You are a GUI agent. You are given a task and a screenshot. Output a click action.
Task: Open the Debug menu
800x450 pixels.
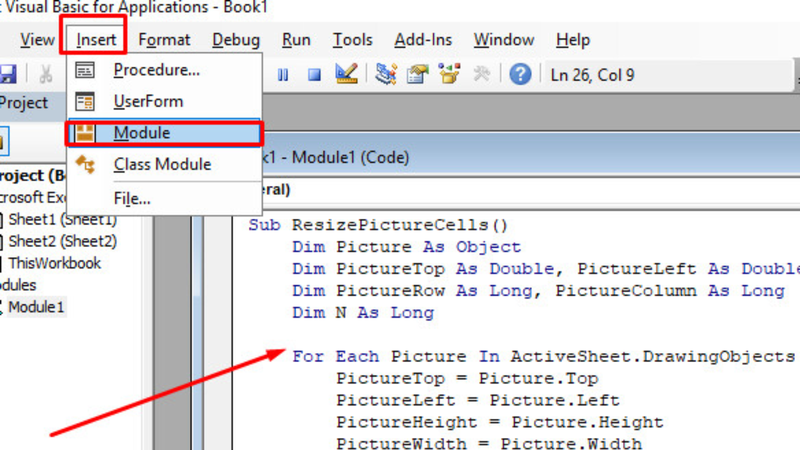[236, 40]
